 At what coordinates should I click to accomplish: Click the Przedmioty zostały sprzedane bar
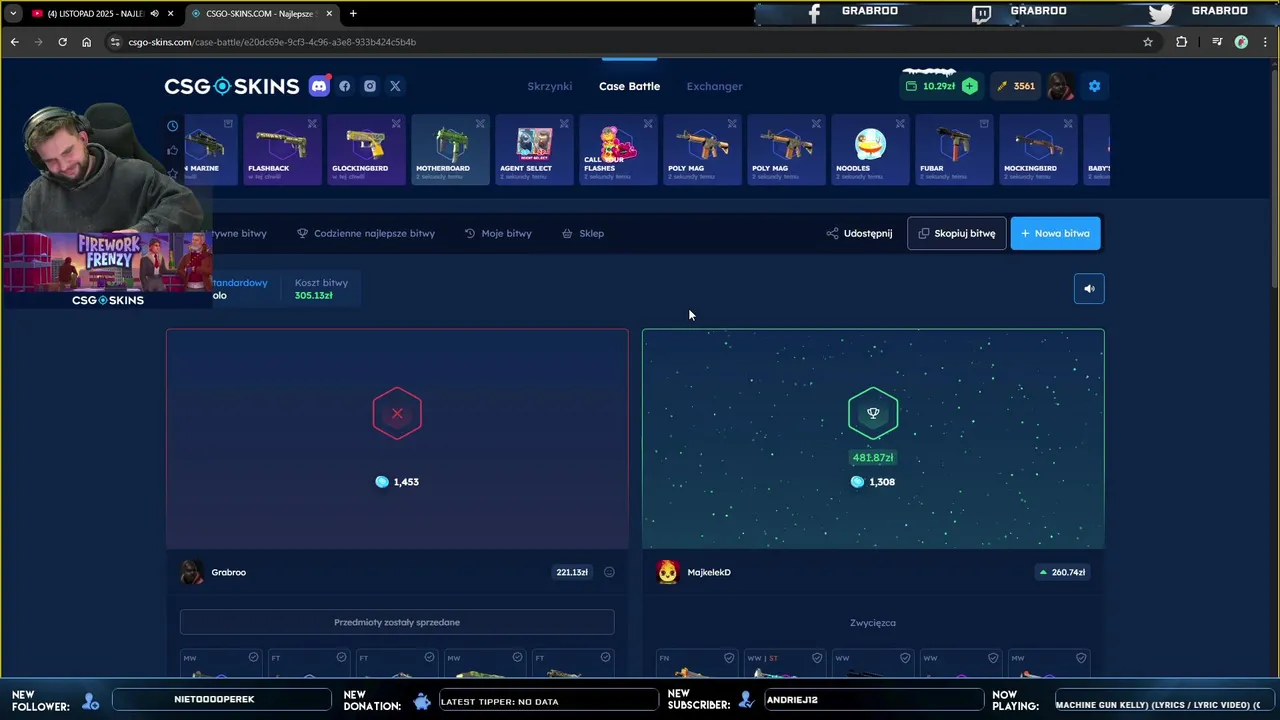tap(397, 622)
